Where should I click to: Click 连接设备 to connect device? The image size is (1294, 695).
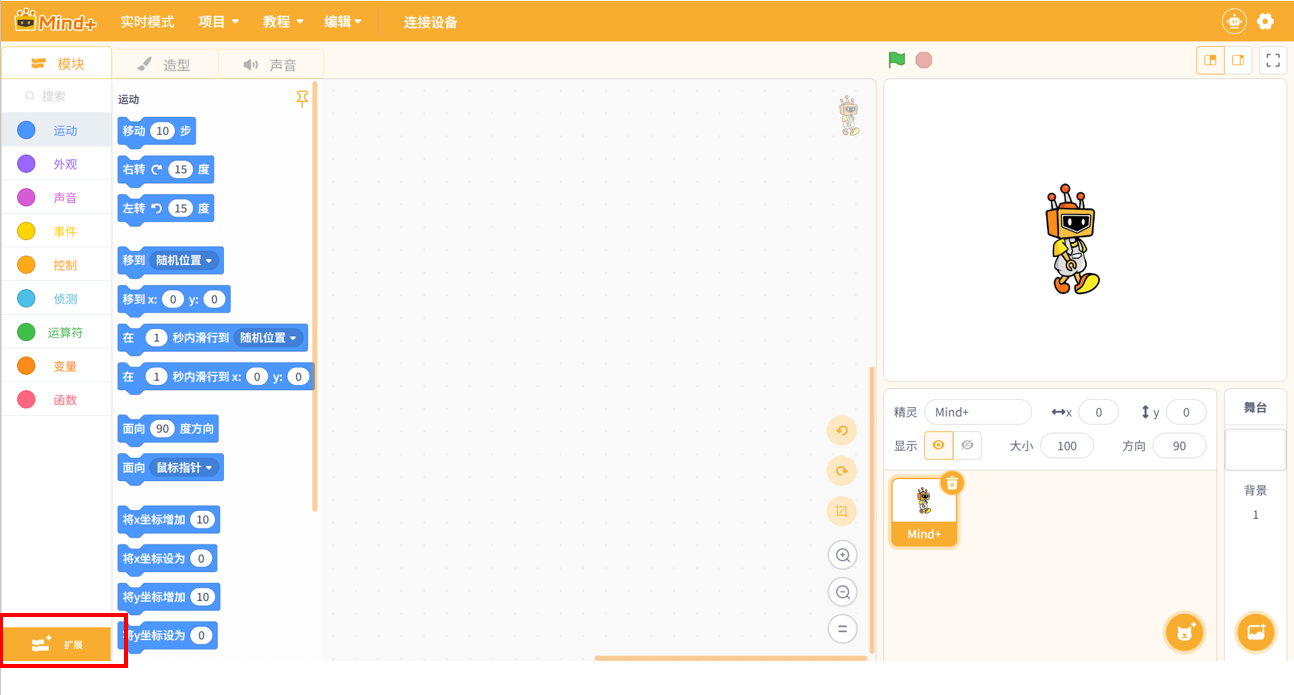click(430, 22)
